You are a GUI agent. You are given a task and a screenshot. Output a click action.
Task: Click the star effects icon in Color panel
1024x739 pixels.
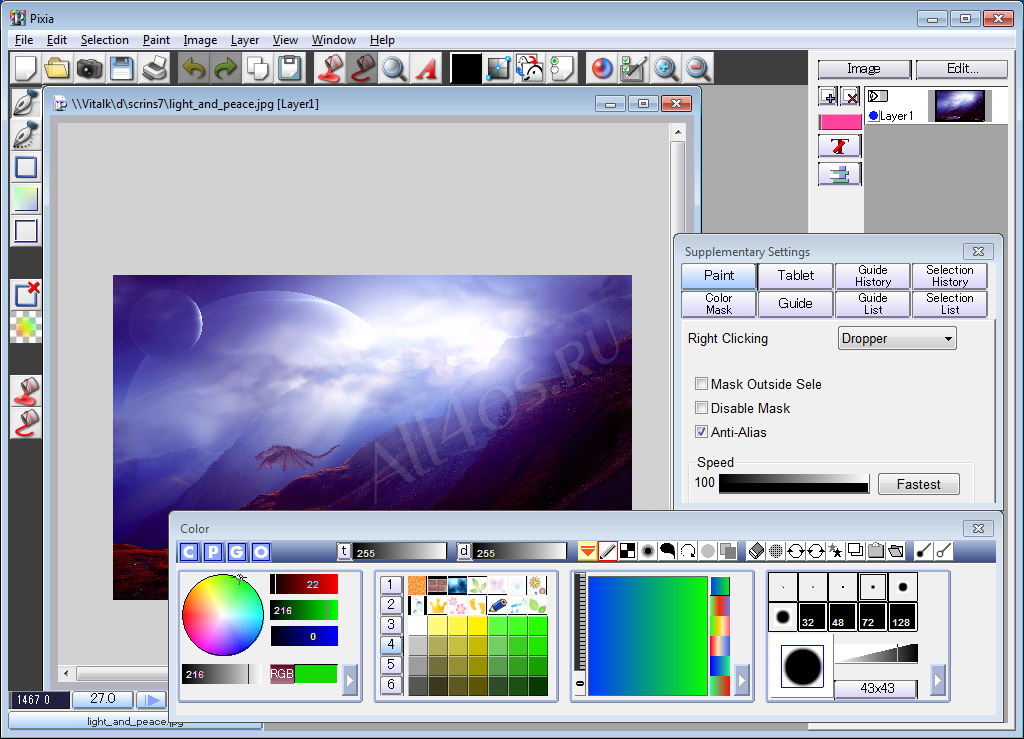coord(835,551)
